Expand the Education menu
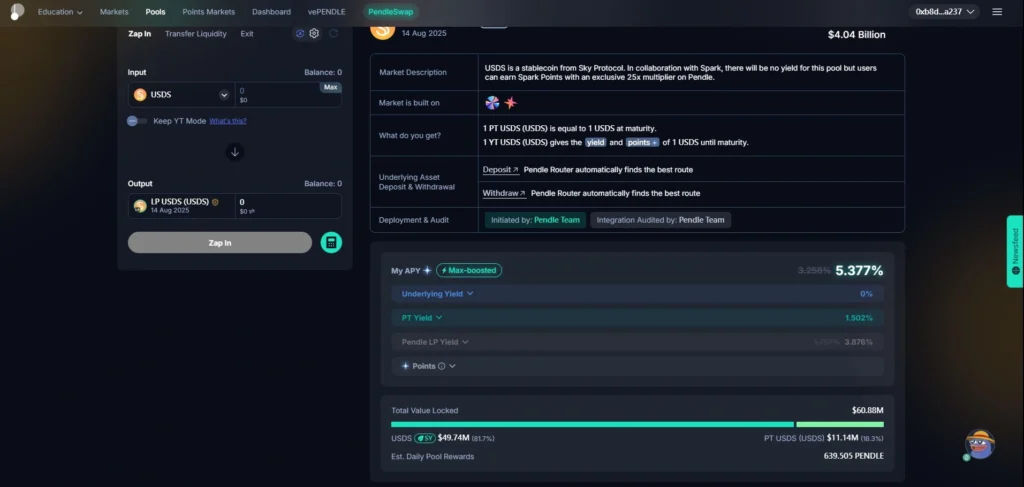This screenshot has height=487, width=1024. pos(60,12)
